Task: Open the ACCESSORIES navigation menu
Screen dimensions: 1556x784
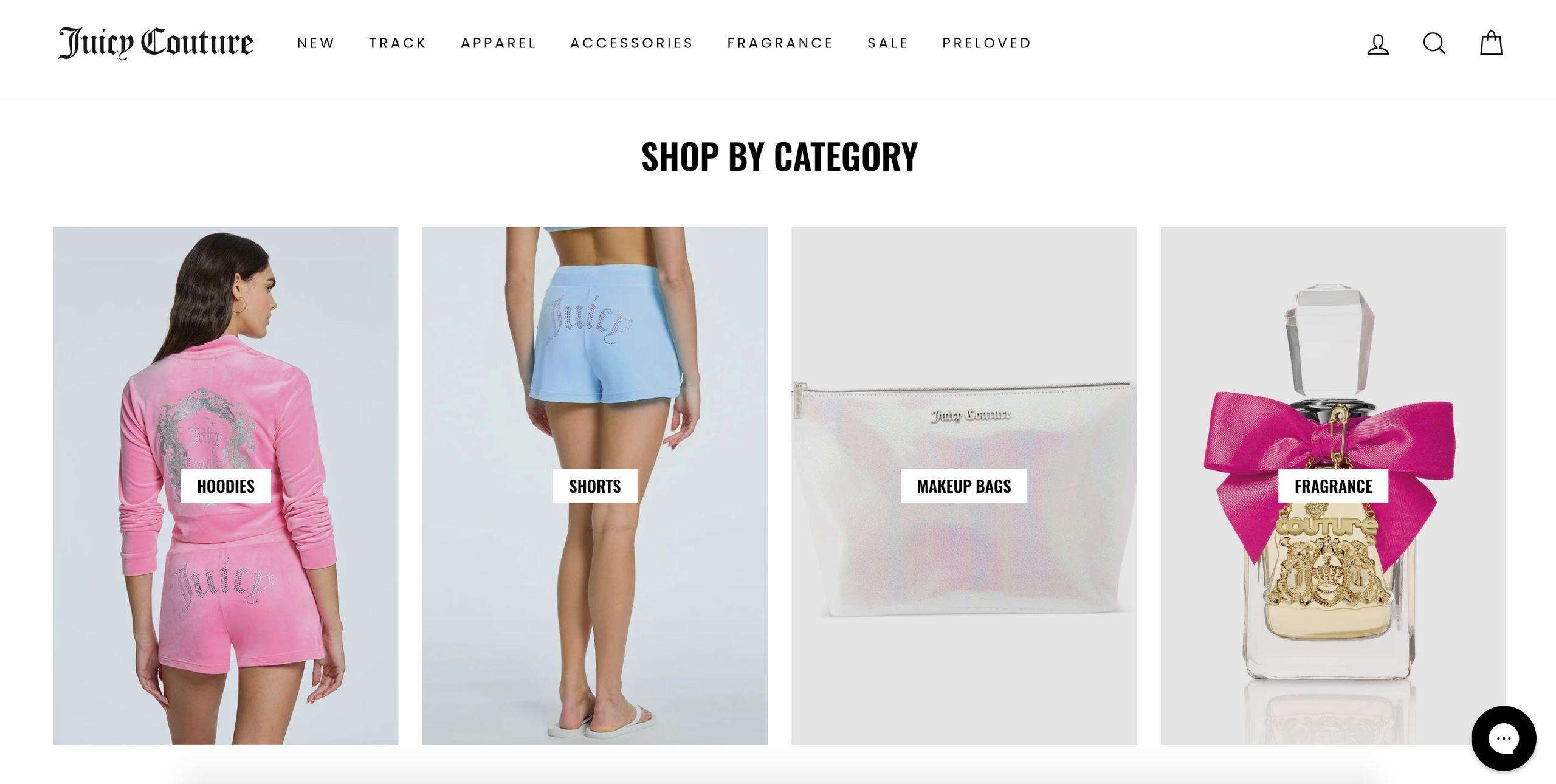Action: (x=632, y=43)
